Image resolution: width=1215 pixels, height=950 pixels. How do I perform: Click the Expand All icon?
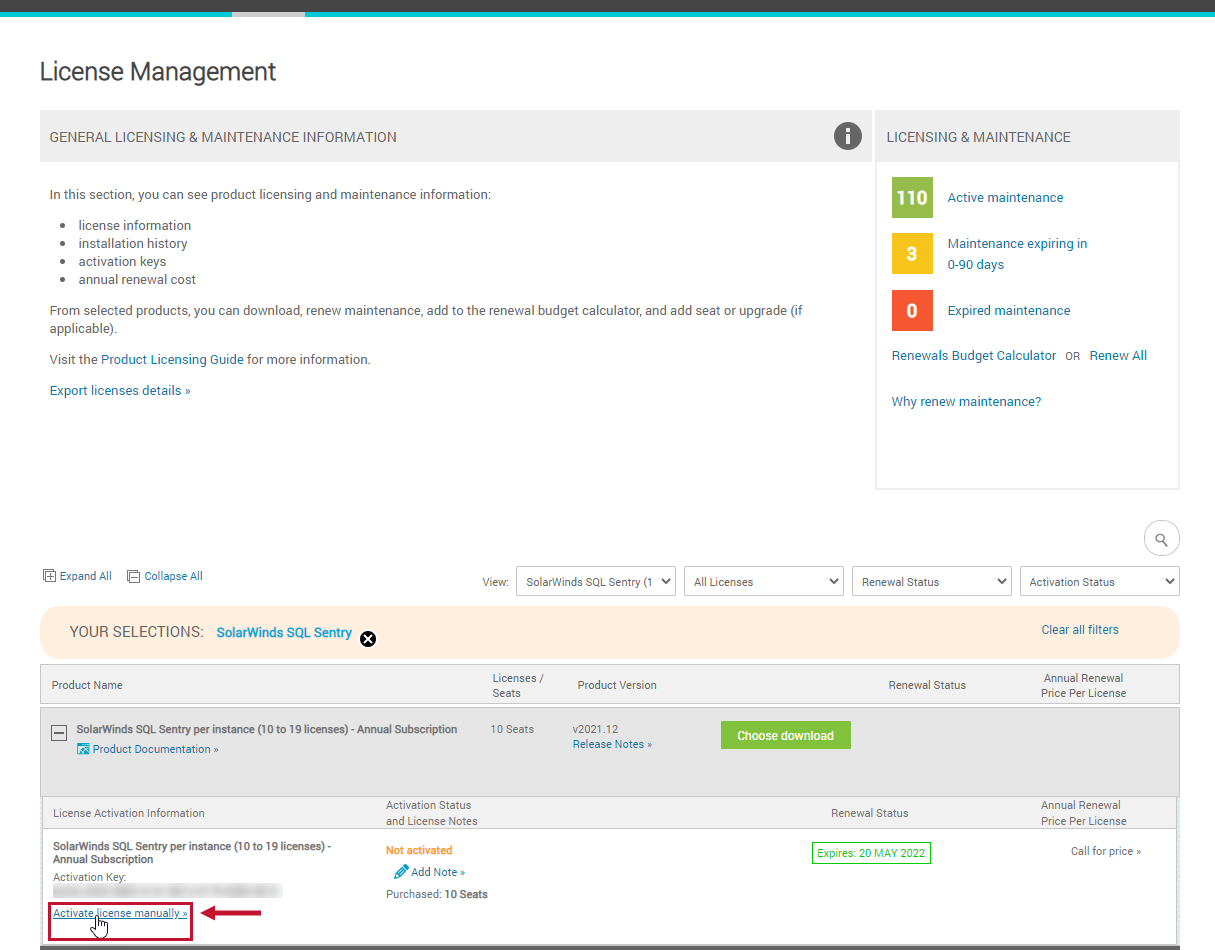49,575
